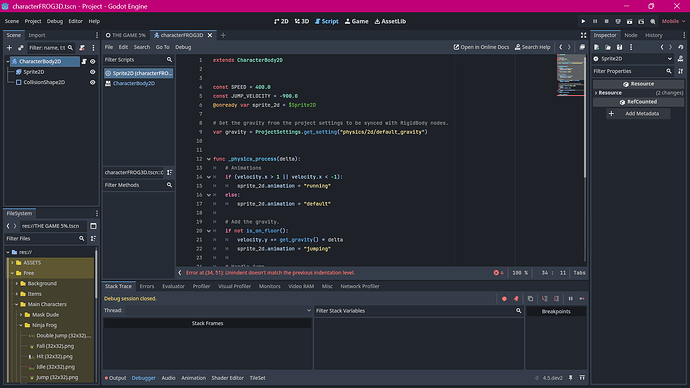This screenshot has width=690, height=388.
Task: Open the Project menu
Action: click(33, 21)
